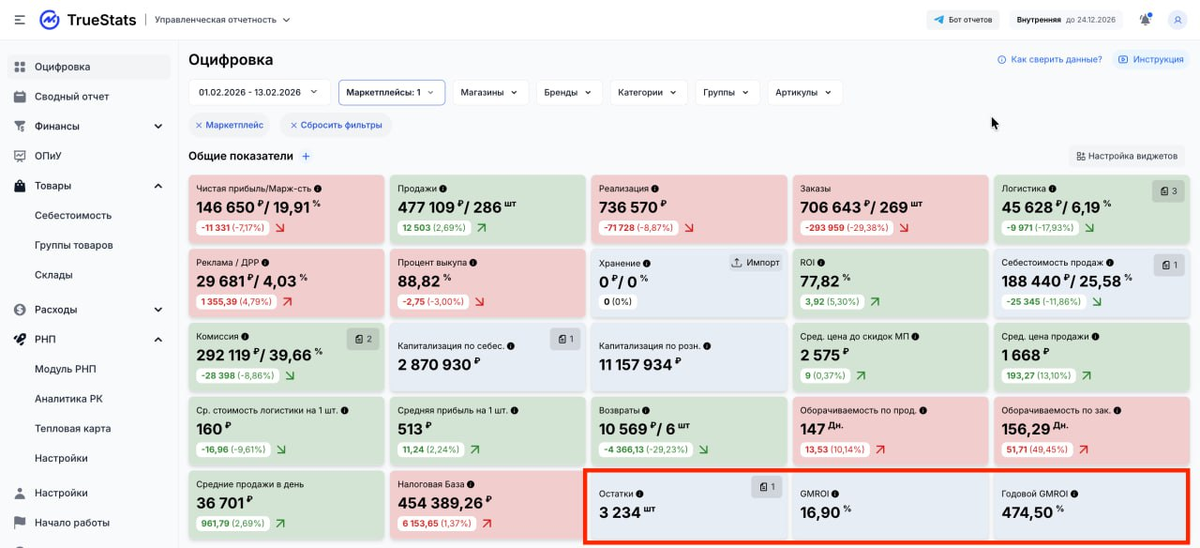Viewport: 1200px width, 548px height.
Task: Open the notifications bell icon
Action: (1145, 19)
